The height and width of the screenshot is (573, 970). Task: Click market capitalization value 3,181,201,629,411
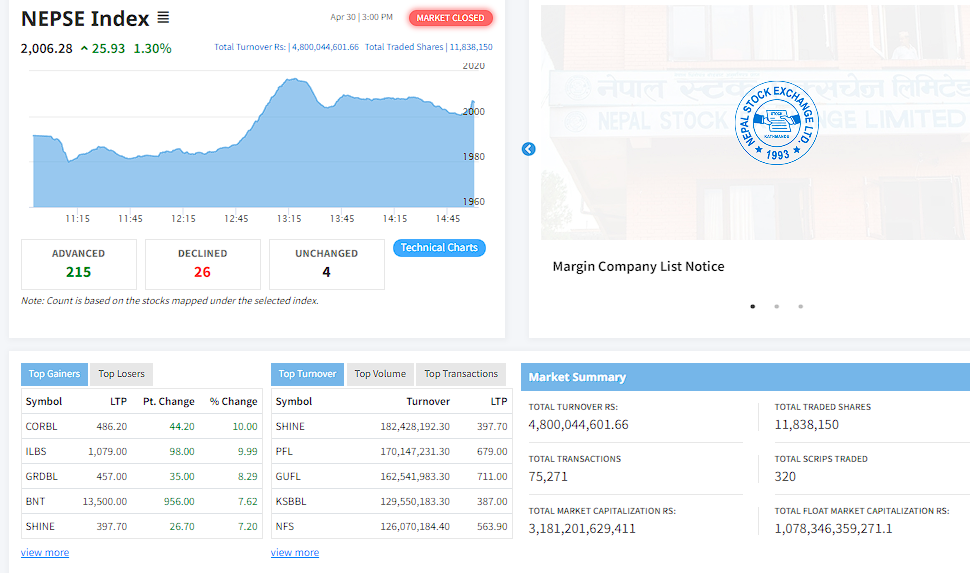pyautogui.click(x=582, y=528)
